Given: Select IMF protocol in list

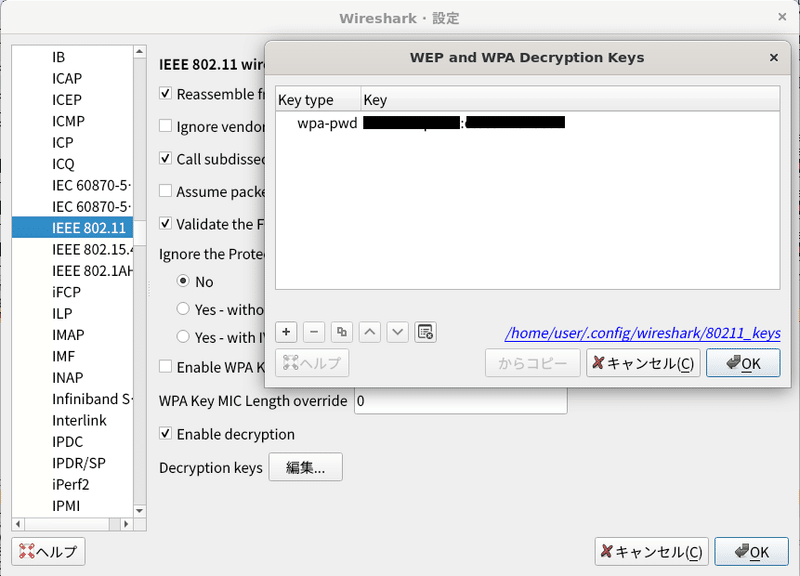Looking at the screenshot, I should pos(72,356).
